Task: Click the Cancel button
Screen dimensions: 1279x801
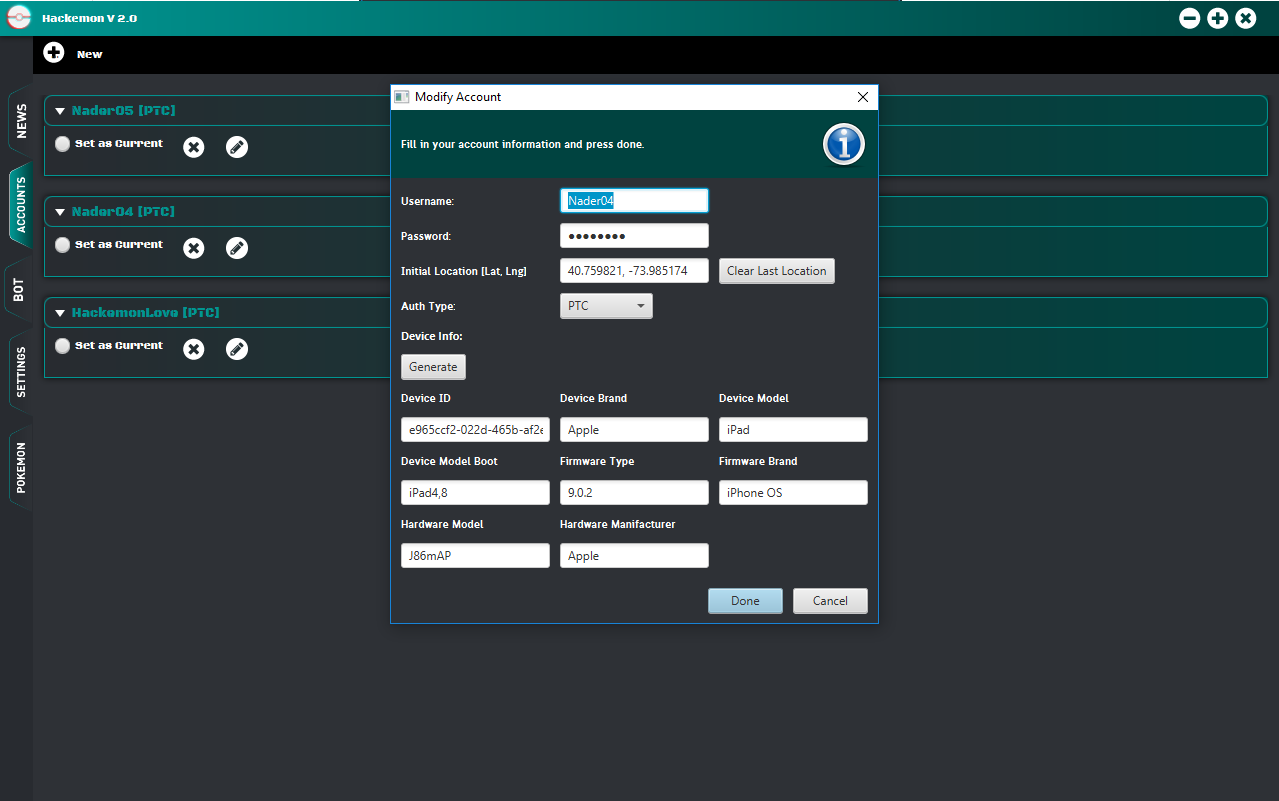Action: point(830,601)
